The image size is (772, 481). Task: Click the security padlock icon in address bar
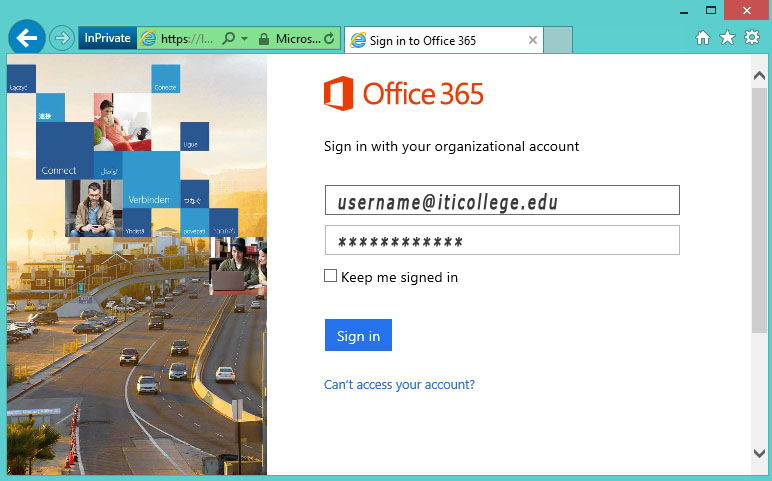pyautogui.click(x=263, y=39)
